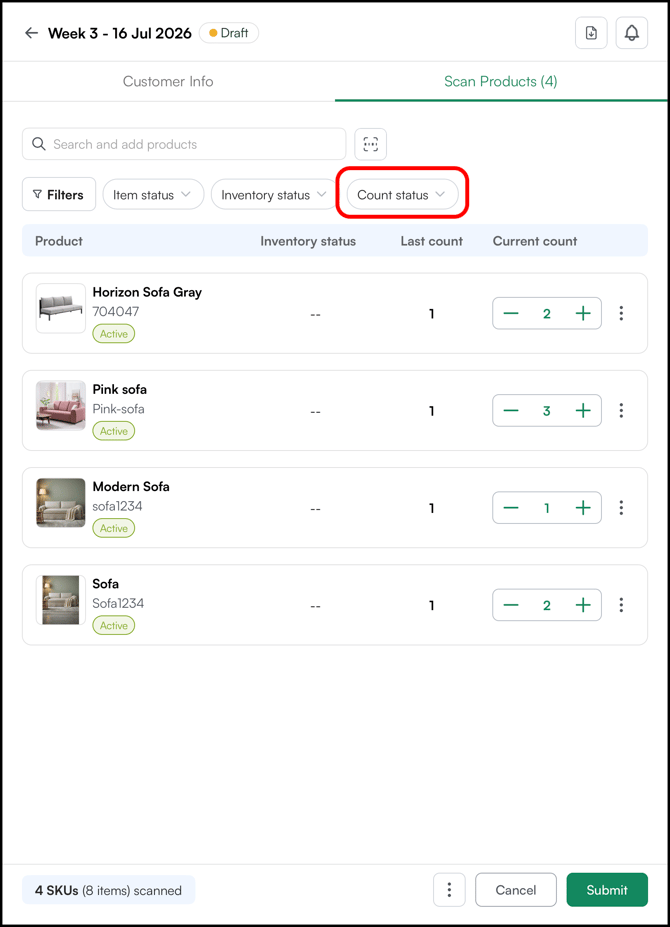This screenshot has height=927, width=670.
Task: Increase Horizon Sofa Gray count with plus
Action: tap(583, 313)
